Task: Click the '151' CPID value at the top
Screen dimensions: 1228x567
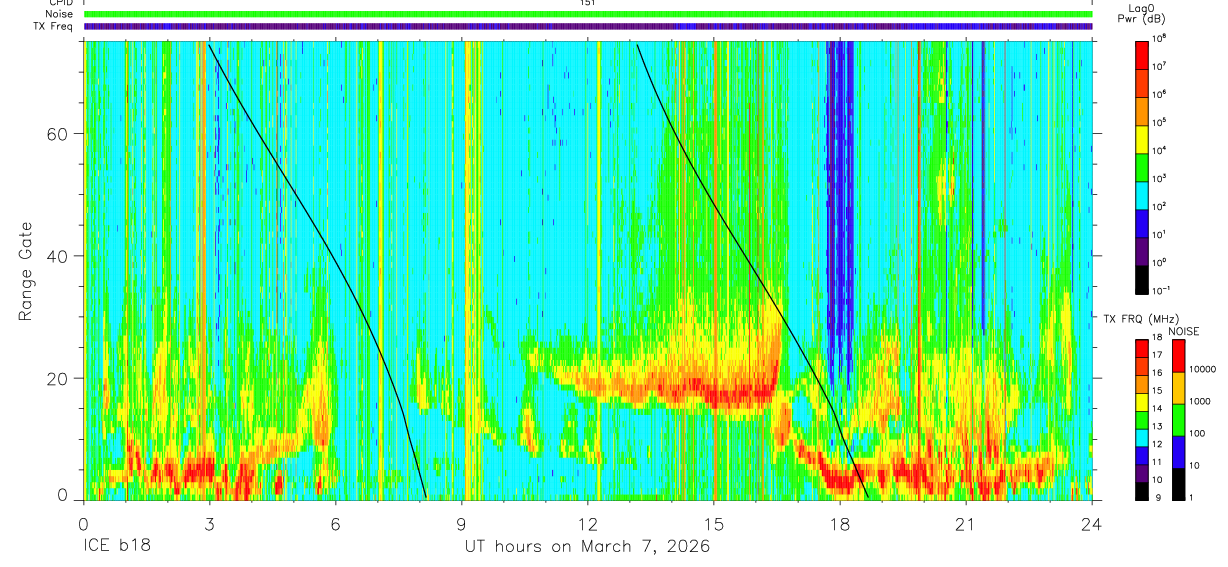Action: point(587,3)
